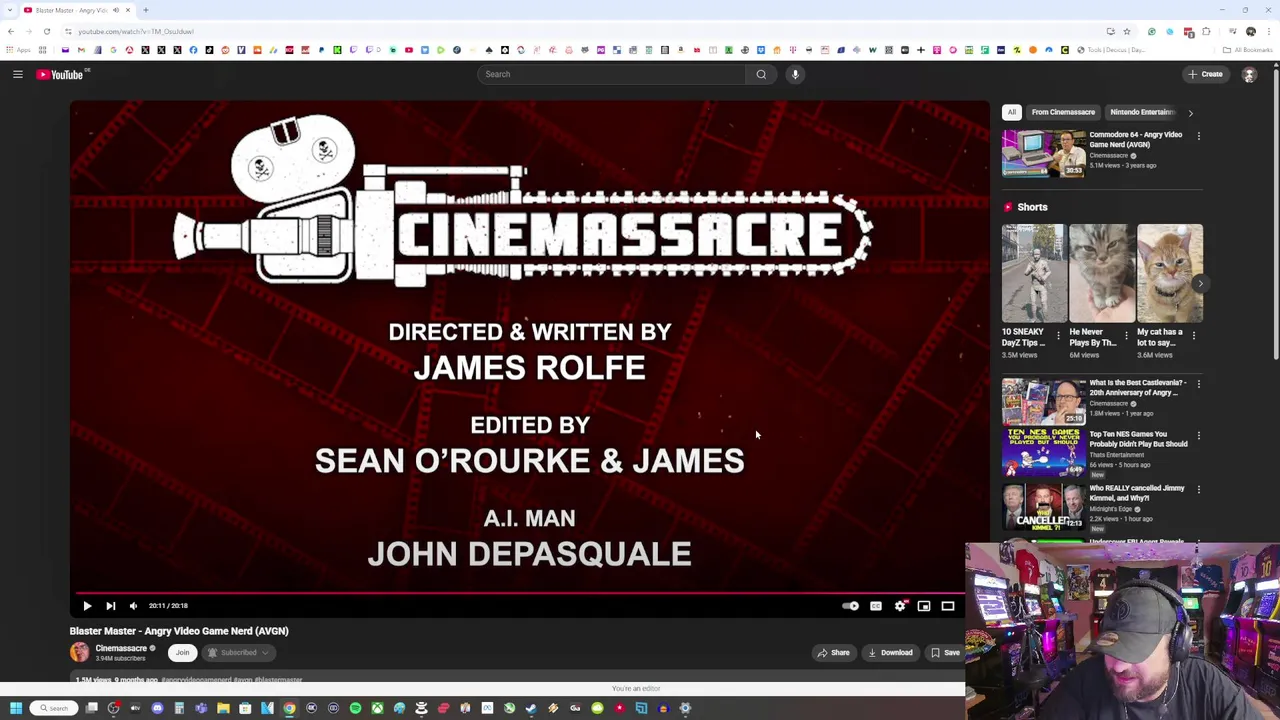This screenshot has height=720, width=1280.
Task: Open Chrome from the taskbar
Action: pyautogui.click(x=289, y=708)
